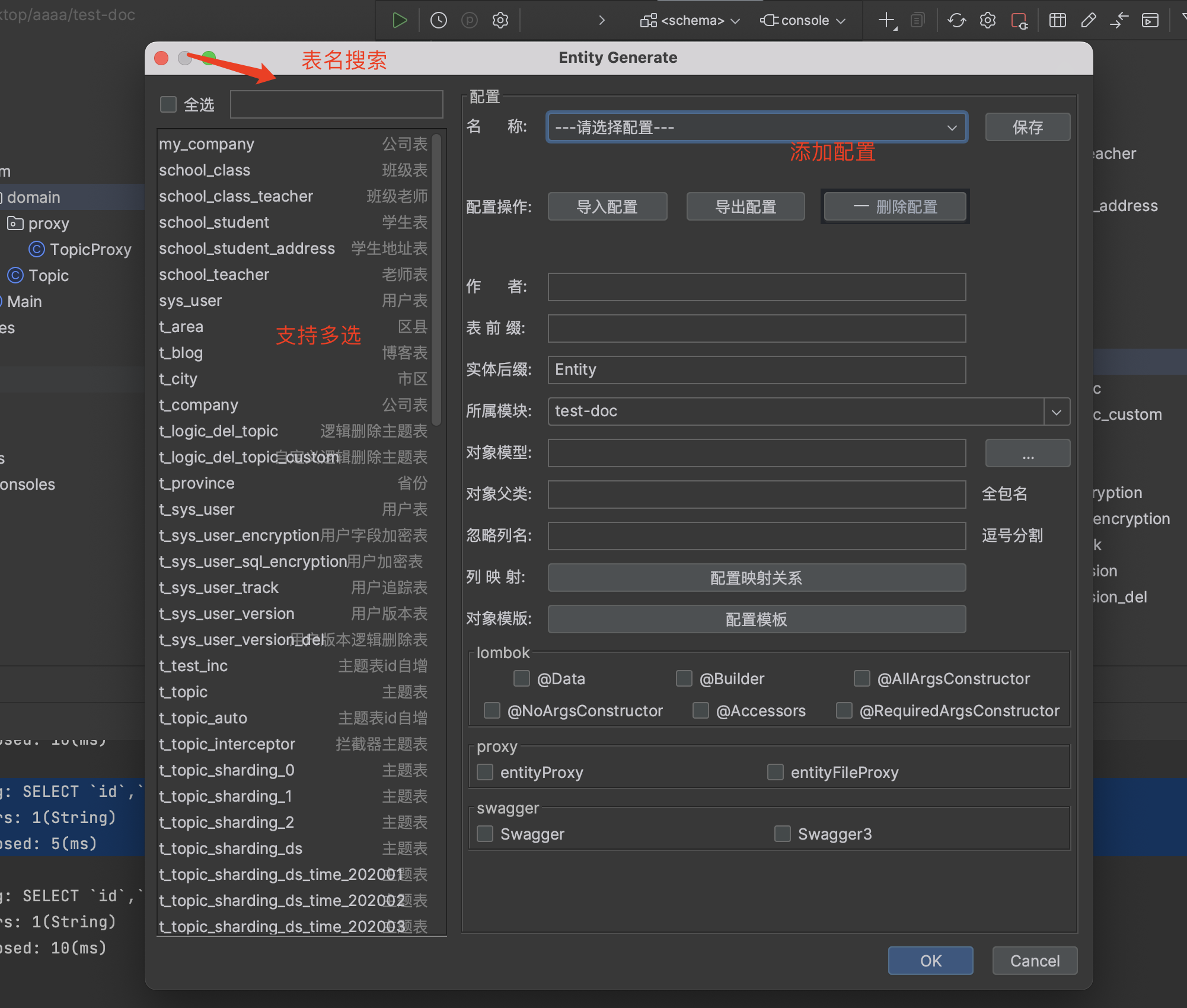1187x1008 pixels.
Task: Click the jump to source arrow icon
Action: pyautogui.click(x=1119, y=21)
